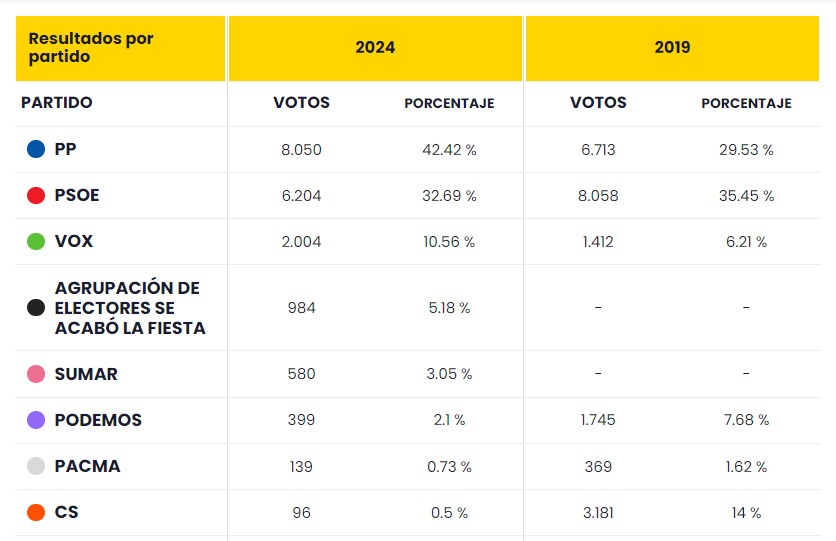Select the 2024 column header
The height and width of the screenshot is (541, 836).
coord(375,48)
